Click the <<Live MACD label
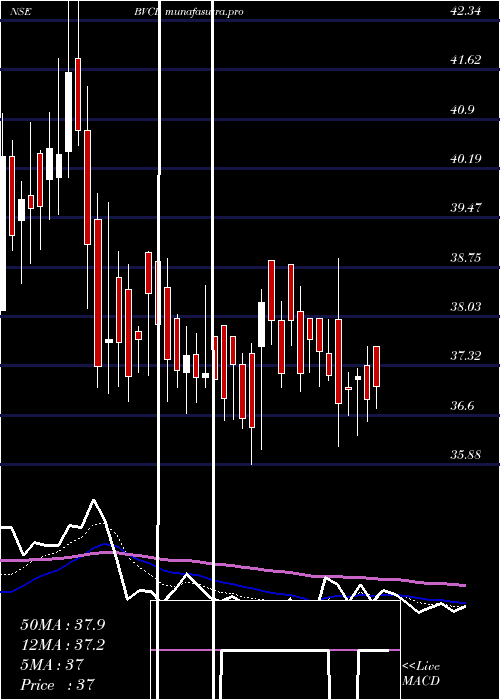The width and height of the screenshot is (500, 700). point(421,674)
